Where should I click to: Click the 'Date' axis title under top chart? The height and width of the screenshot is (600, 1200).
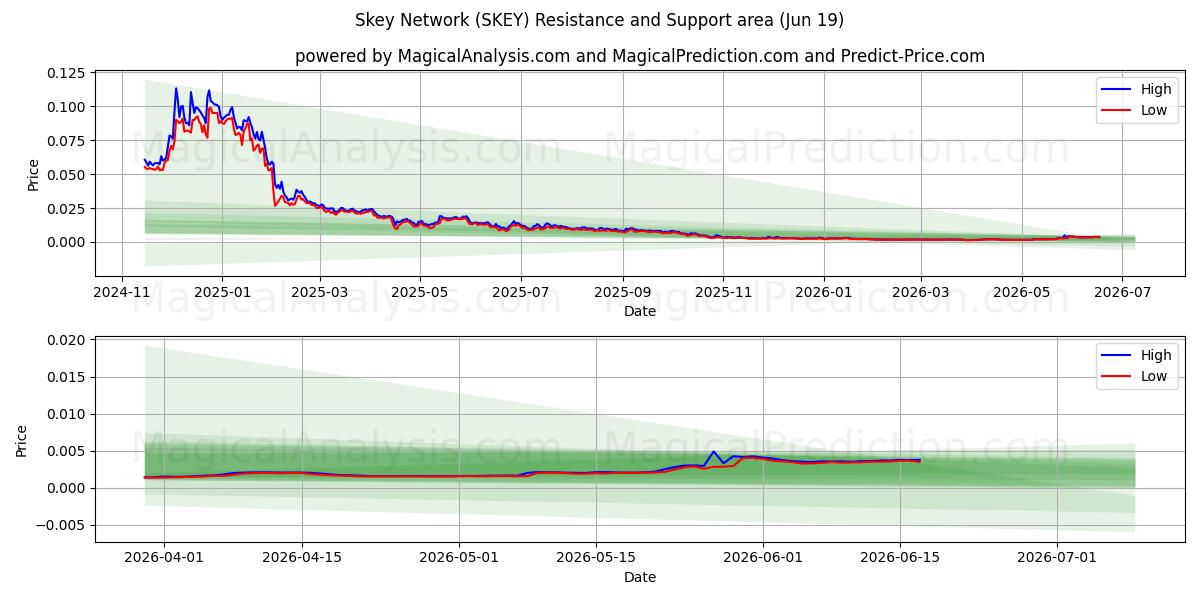click(640, 311)
